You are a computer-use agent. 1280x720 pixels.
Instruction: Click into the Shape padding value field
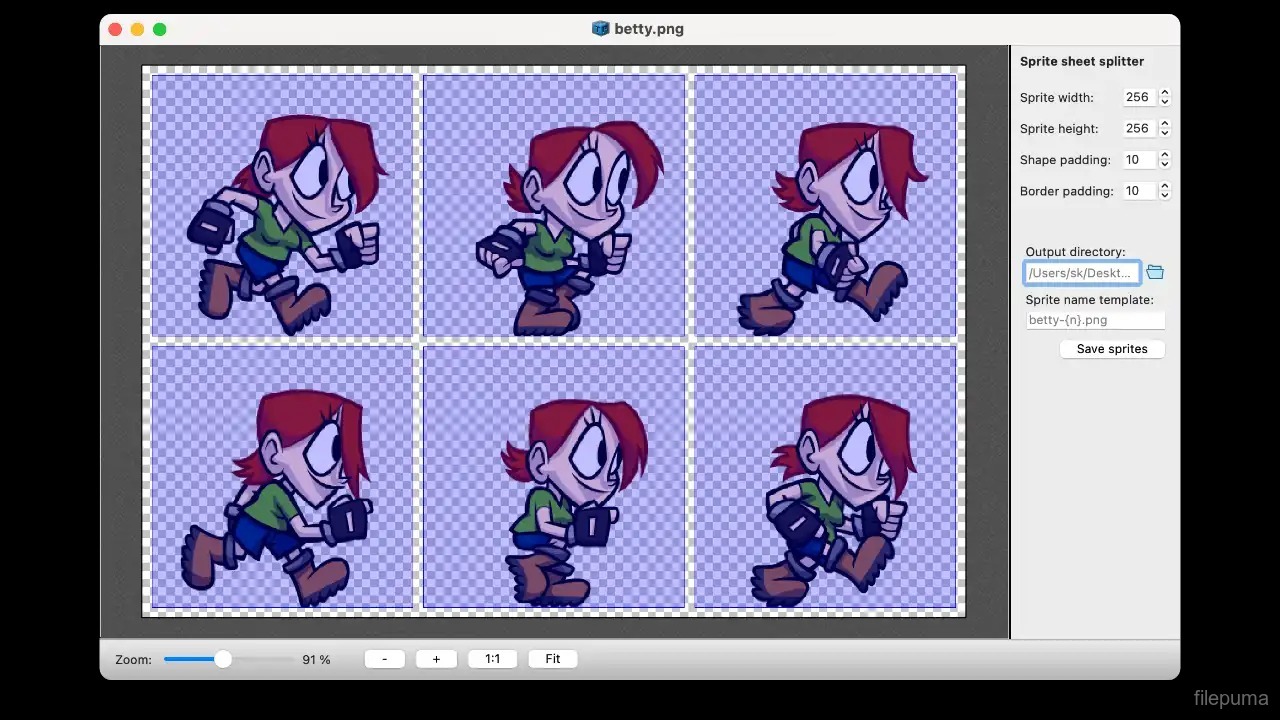coord(1137,160)
